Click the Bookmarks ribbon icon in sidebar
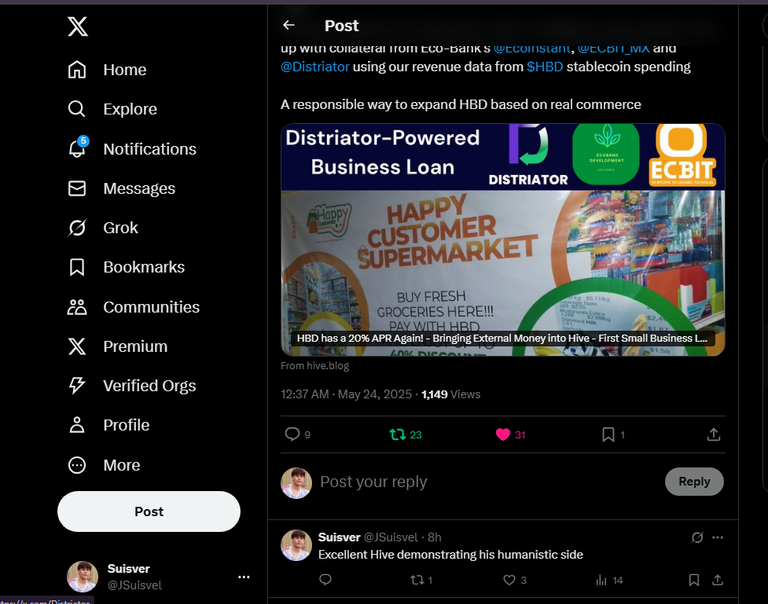 click(x=77, y=267)
